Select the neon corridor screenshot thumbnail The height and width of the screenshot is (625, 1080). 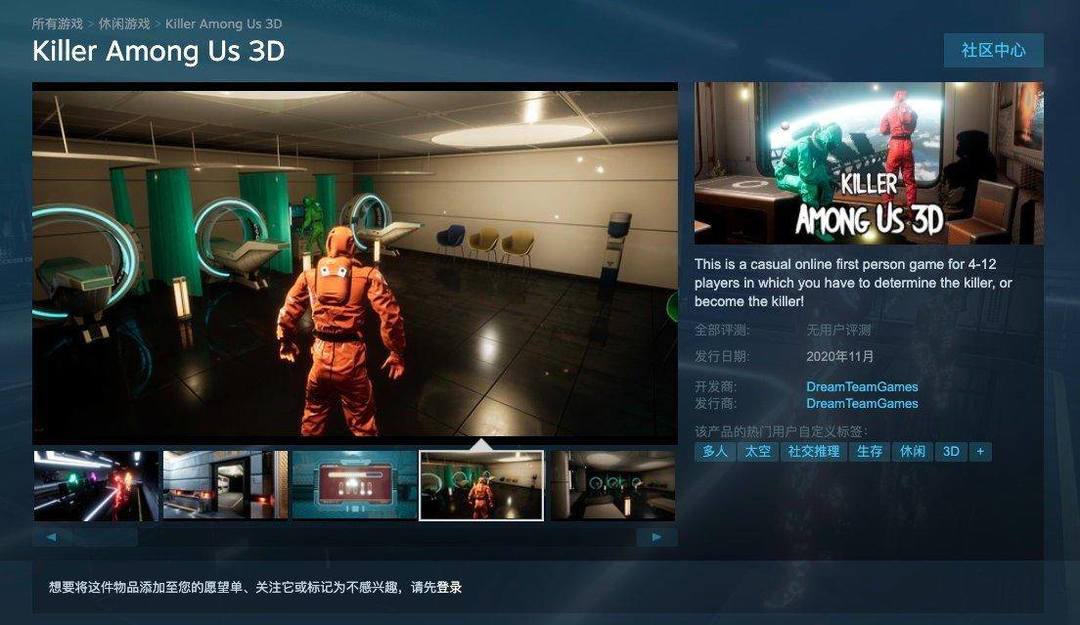pyautogui.click(x=96, y=486)
